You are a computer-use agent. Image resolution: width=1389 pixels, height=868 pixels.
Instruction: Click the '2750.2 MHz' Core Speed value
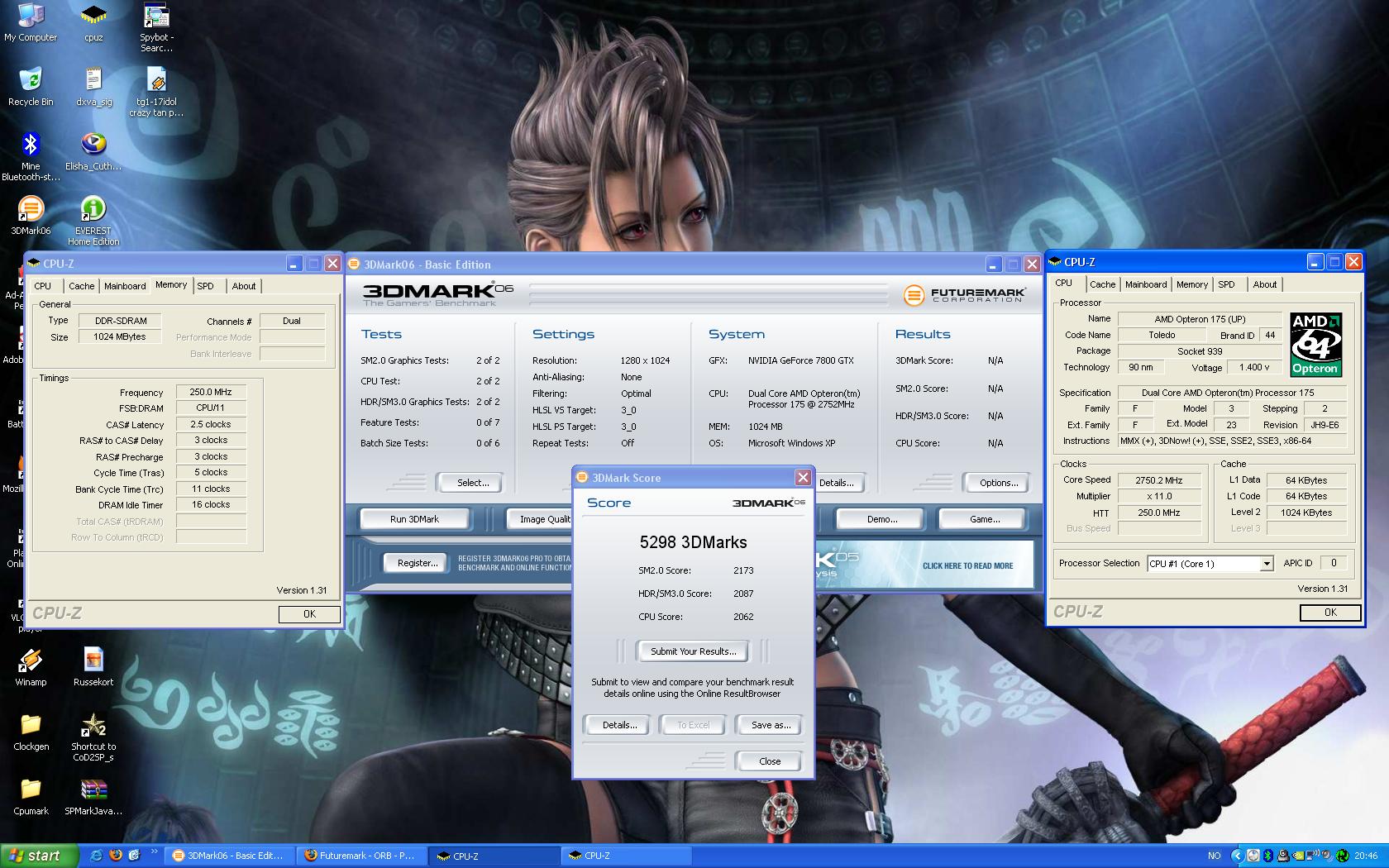1159,480
